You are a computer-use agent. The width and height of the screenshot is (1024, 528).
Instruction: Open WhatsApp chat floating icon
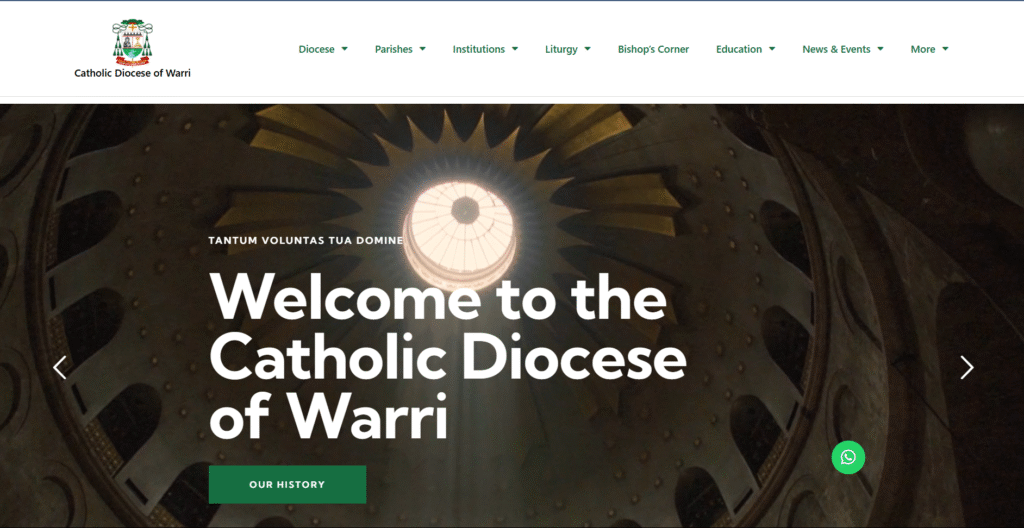coord(848,457)
